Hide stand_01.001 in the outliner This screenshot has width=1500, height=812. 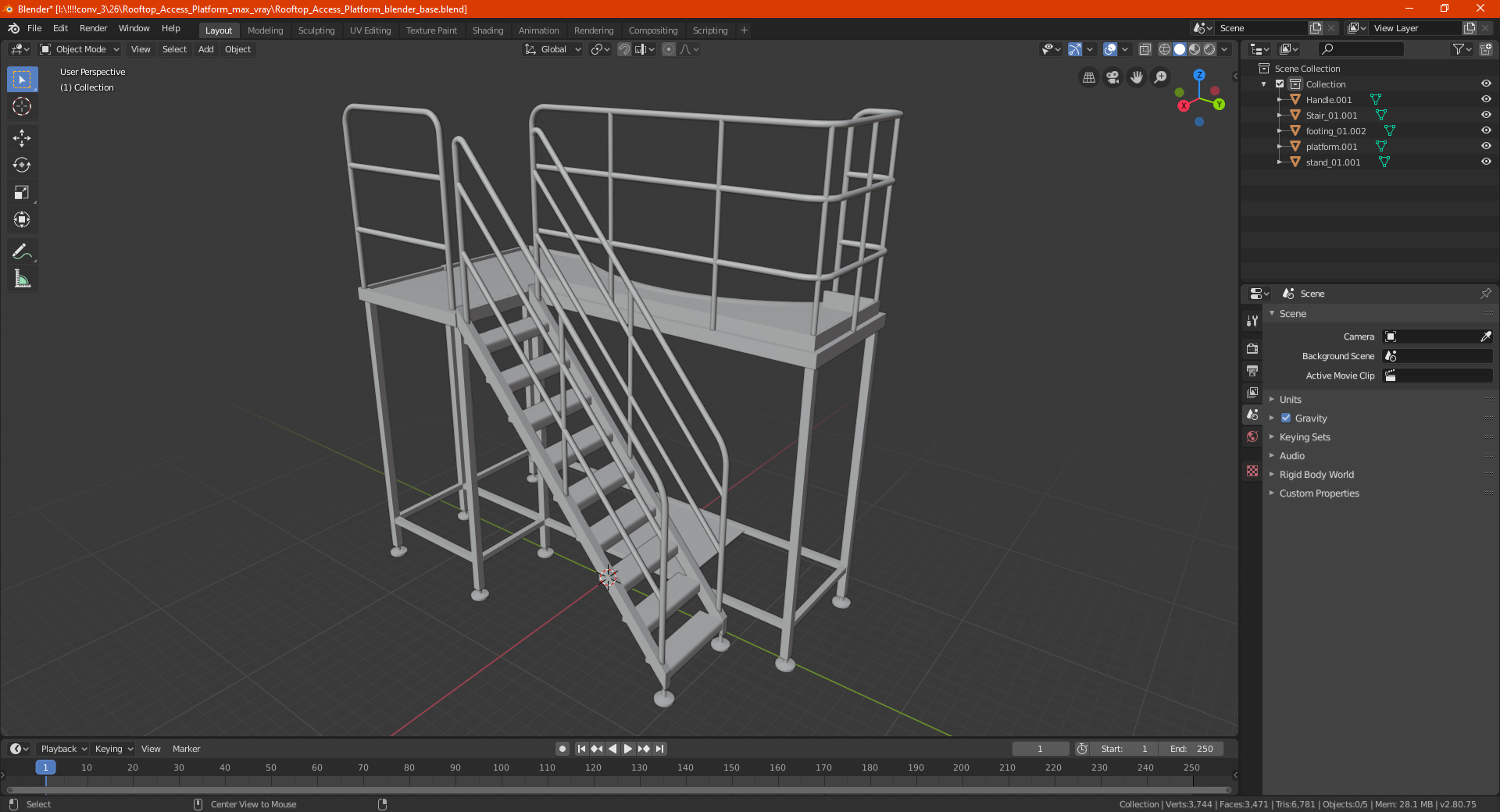(1486, 162)
